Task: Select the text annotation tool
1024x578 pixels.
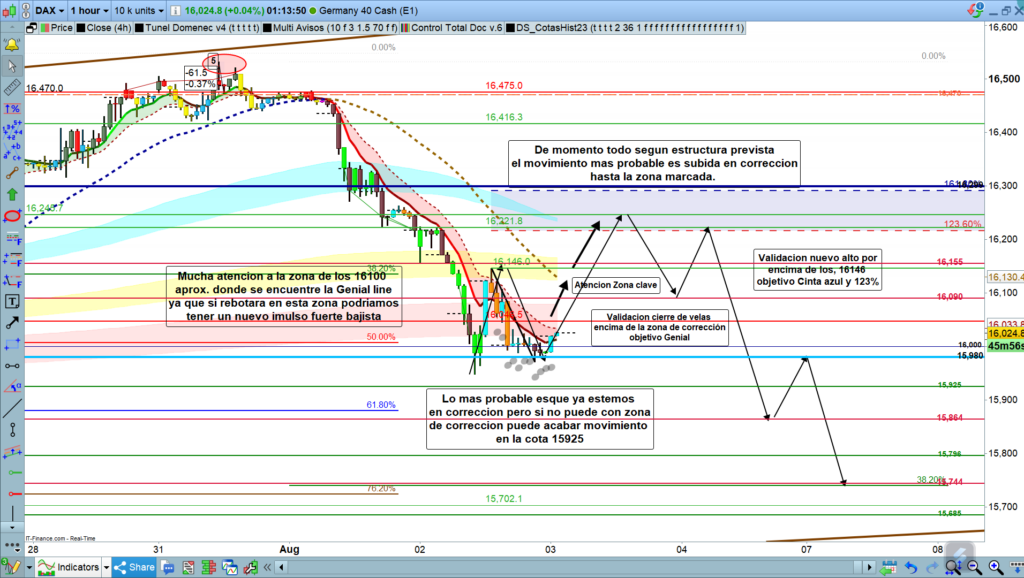Action: pos(13,300)
